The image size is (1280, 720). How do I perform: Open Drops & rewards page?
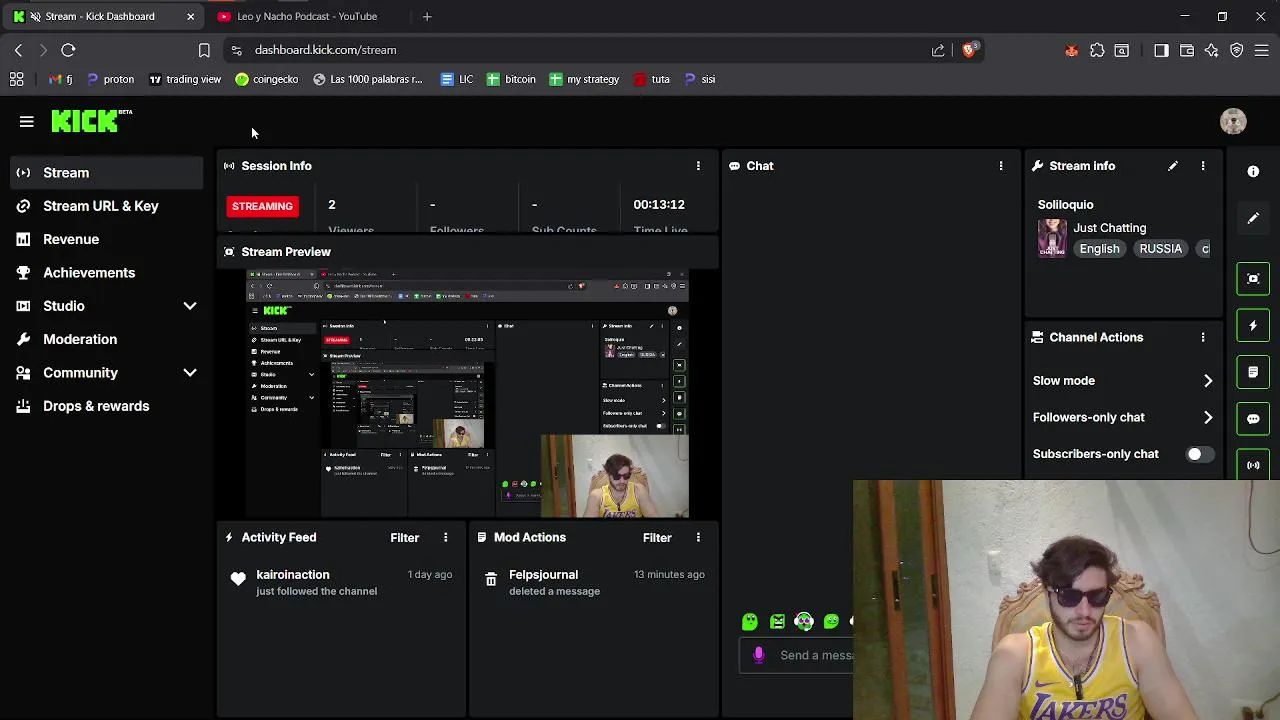(108, 406)
